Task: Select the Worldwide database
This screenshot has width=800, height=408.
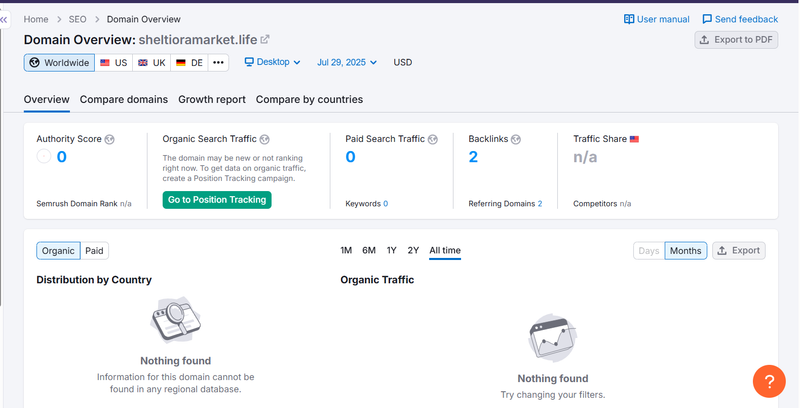Action: coord(59,63)
